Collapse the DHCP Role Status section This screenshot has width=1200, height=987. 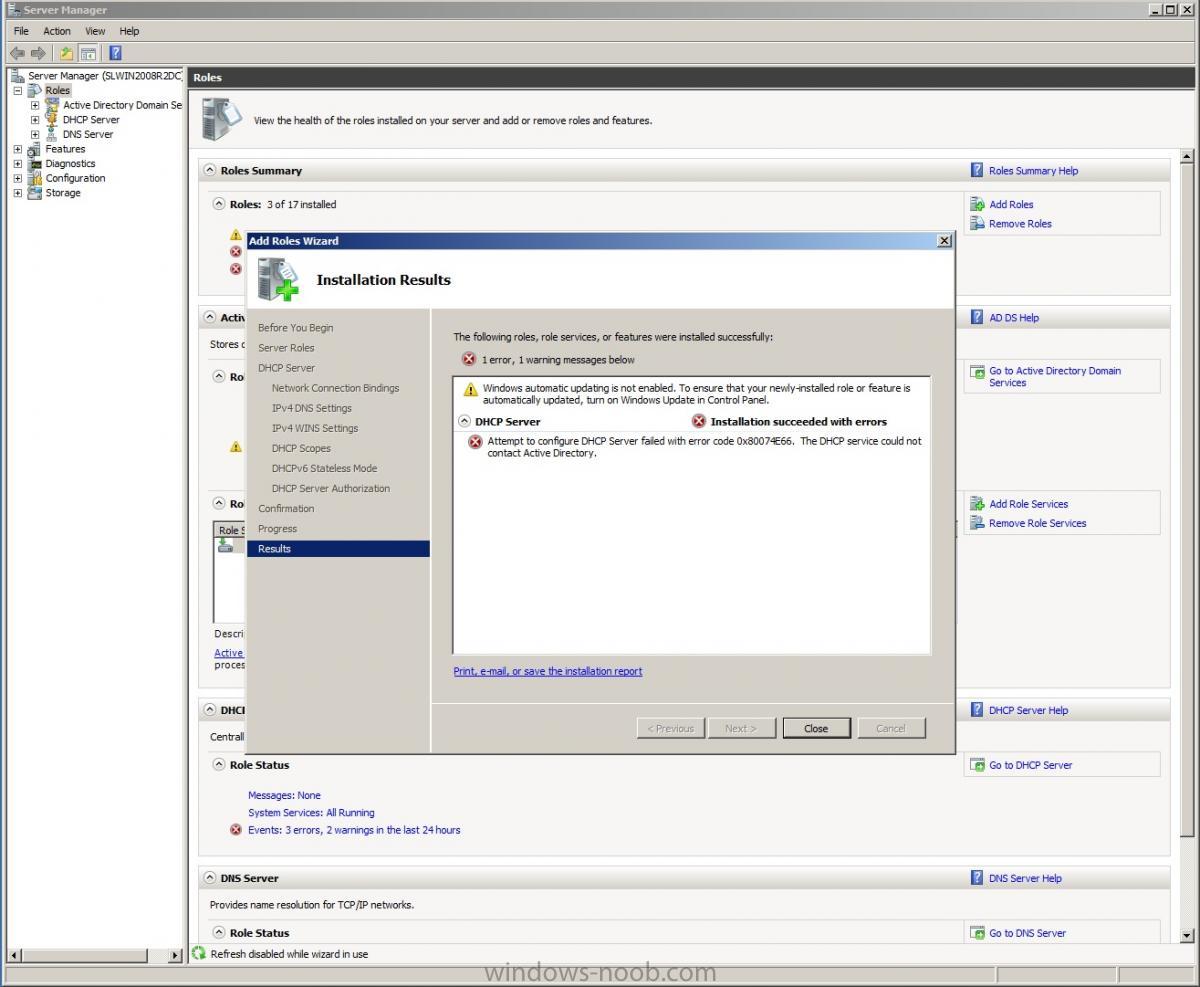219,765
